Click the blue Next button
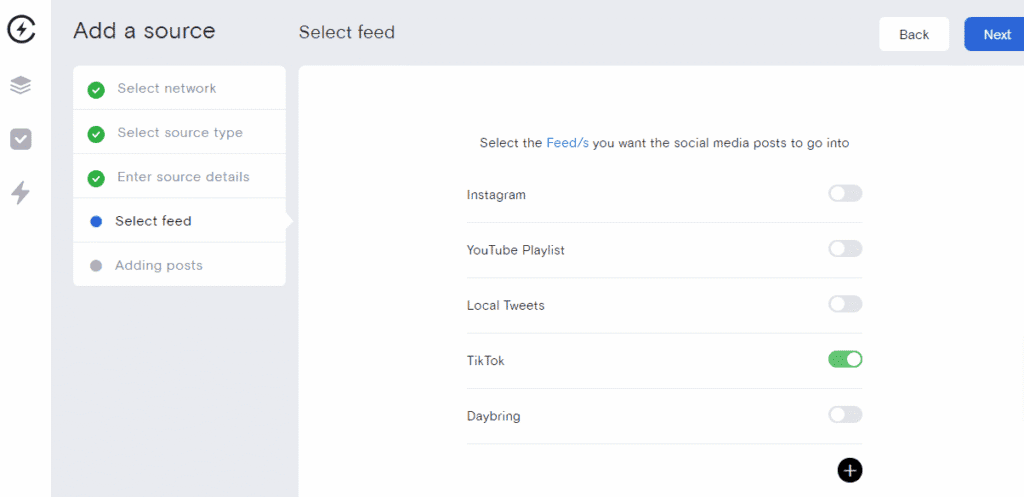Viewport: 1024px width, 497px height. (x=995, y=35)
